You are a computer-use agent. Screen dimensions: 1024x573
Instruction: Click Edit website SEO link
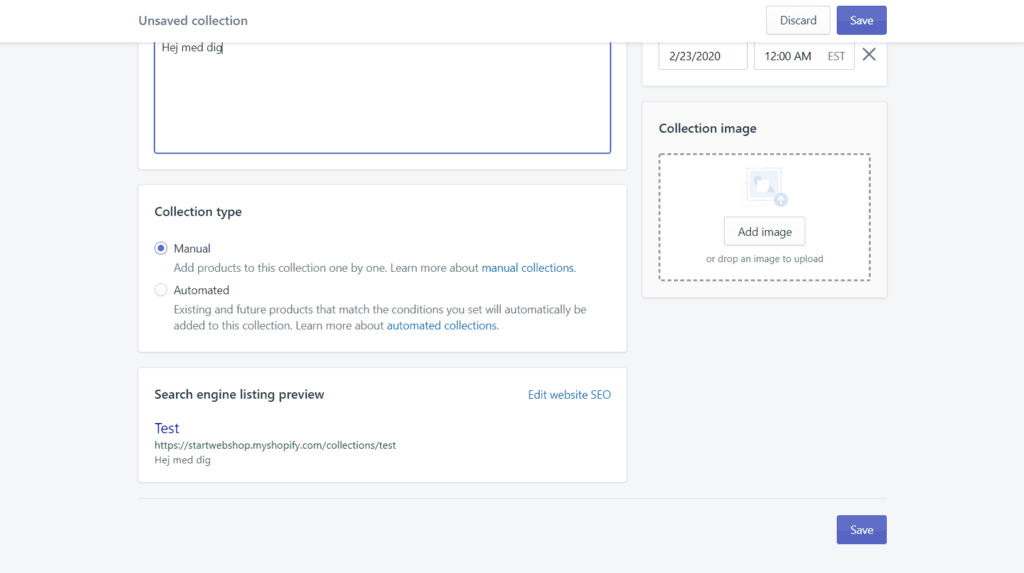[x=569, y=395]
